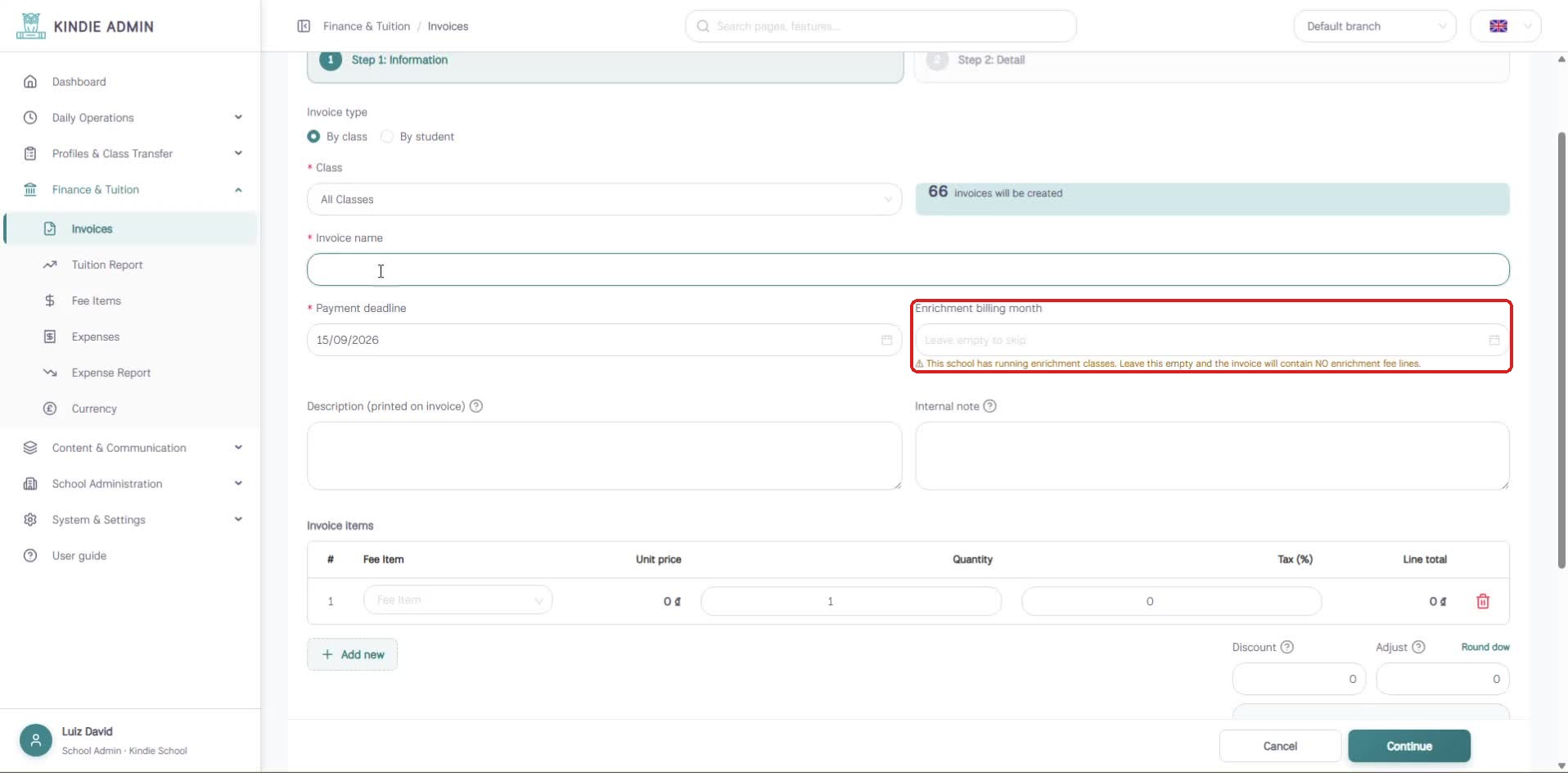The height and width of the screenshot is (773, 1568).
Task: Click the Adjust help icon
Action: tap(1418, 647)
